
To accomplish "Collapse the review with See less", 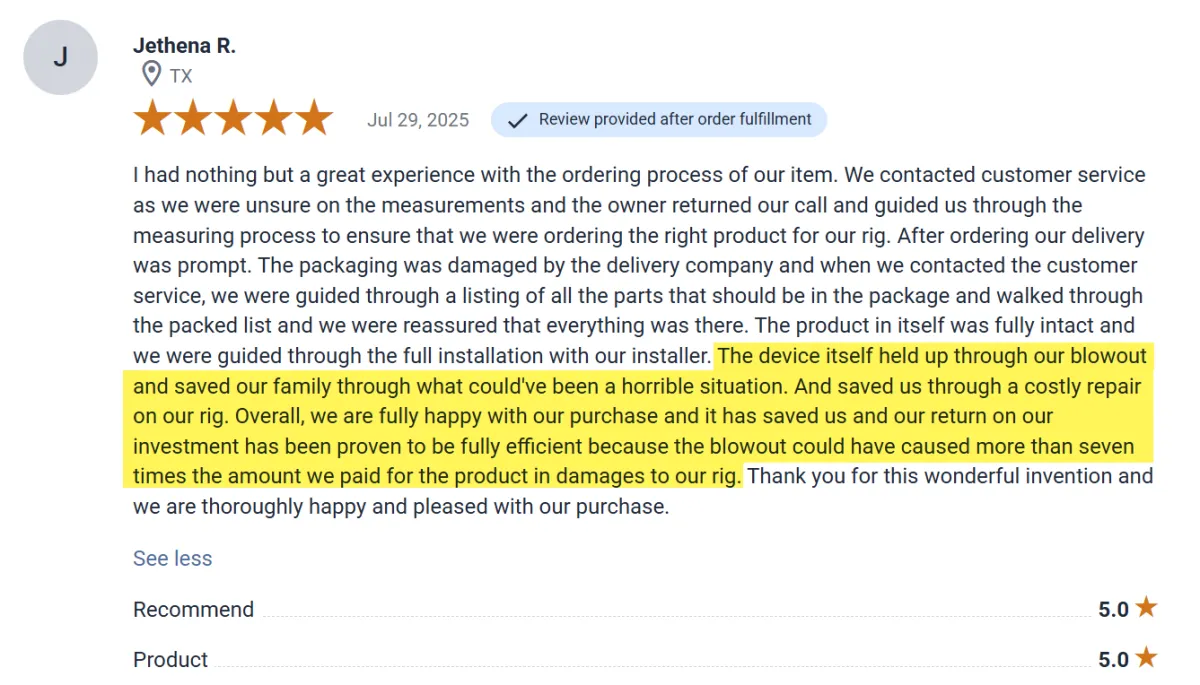I will point(172,558).
